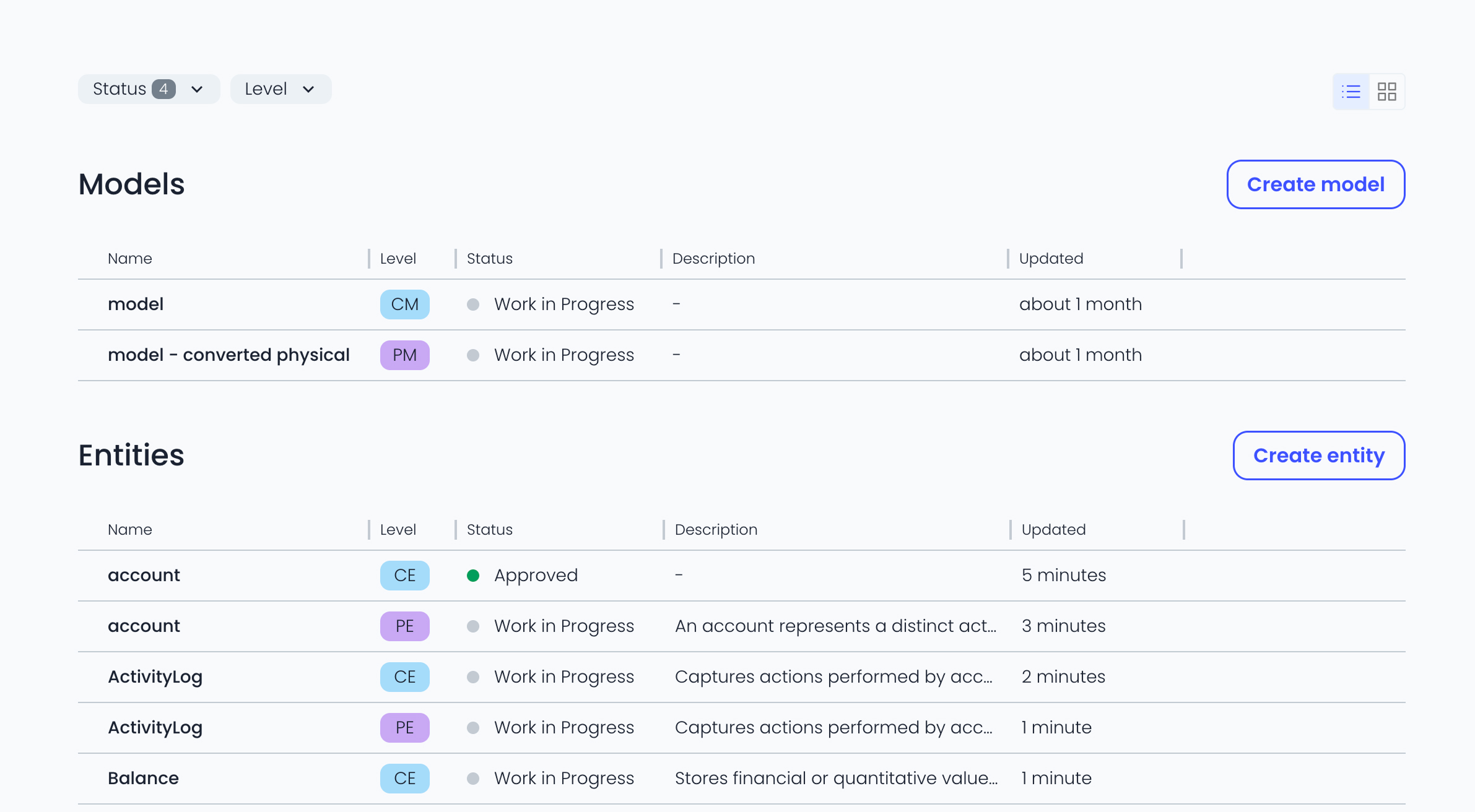The height and width of the screenshot is (812, 1475).
Task: Open the approved account entity
Action: (x=144, y=576)
